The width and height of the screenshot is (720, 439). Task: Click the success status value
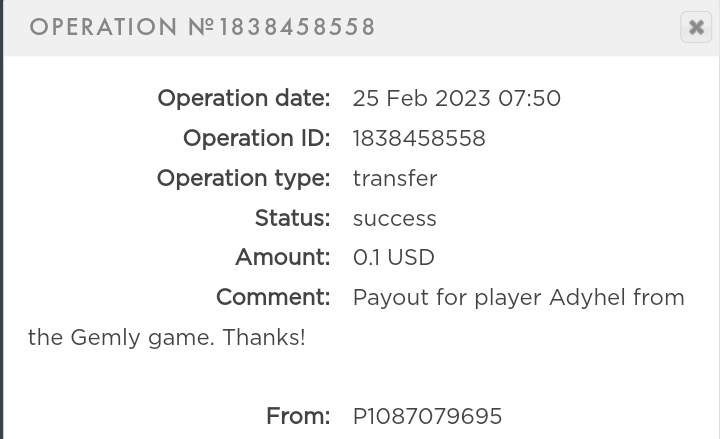click(x=395, y=218)
